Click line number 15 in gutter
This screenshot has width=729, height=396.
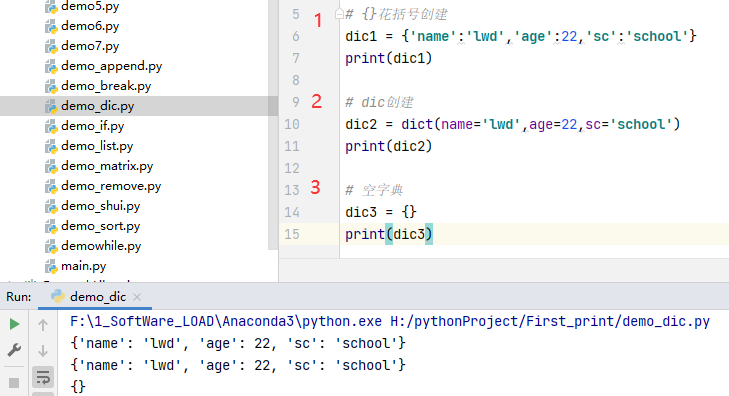[292, 234]
